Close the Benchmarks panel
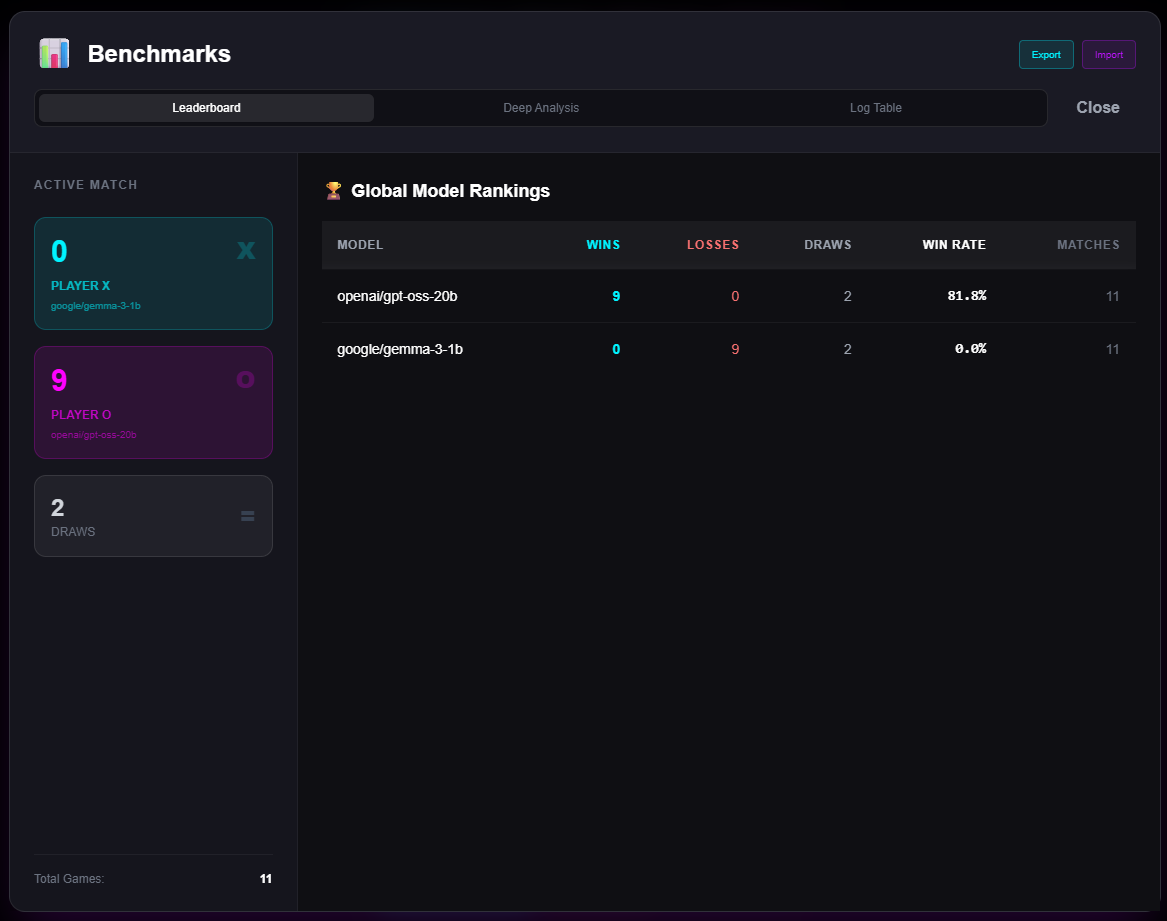 click(x=1097, y=108)
